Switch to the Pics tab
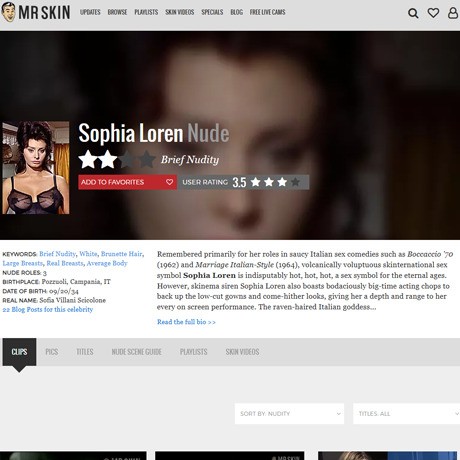 [52, 352]
